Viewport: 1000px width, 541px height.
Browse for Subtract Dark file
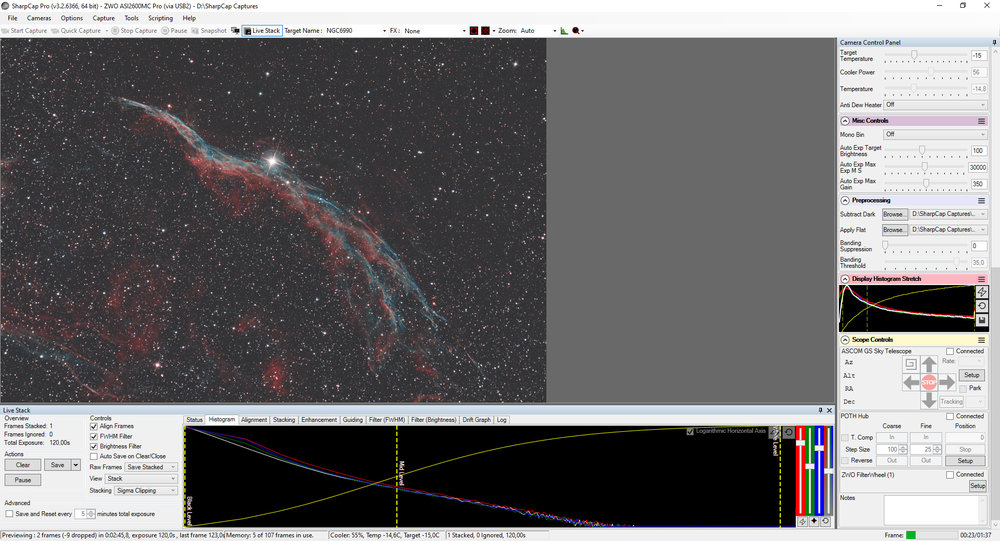(894, 214)
